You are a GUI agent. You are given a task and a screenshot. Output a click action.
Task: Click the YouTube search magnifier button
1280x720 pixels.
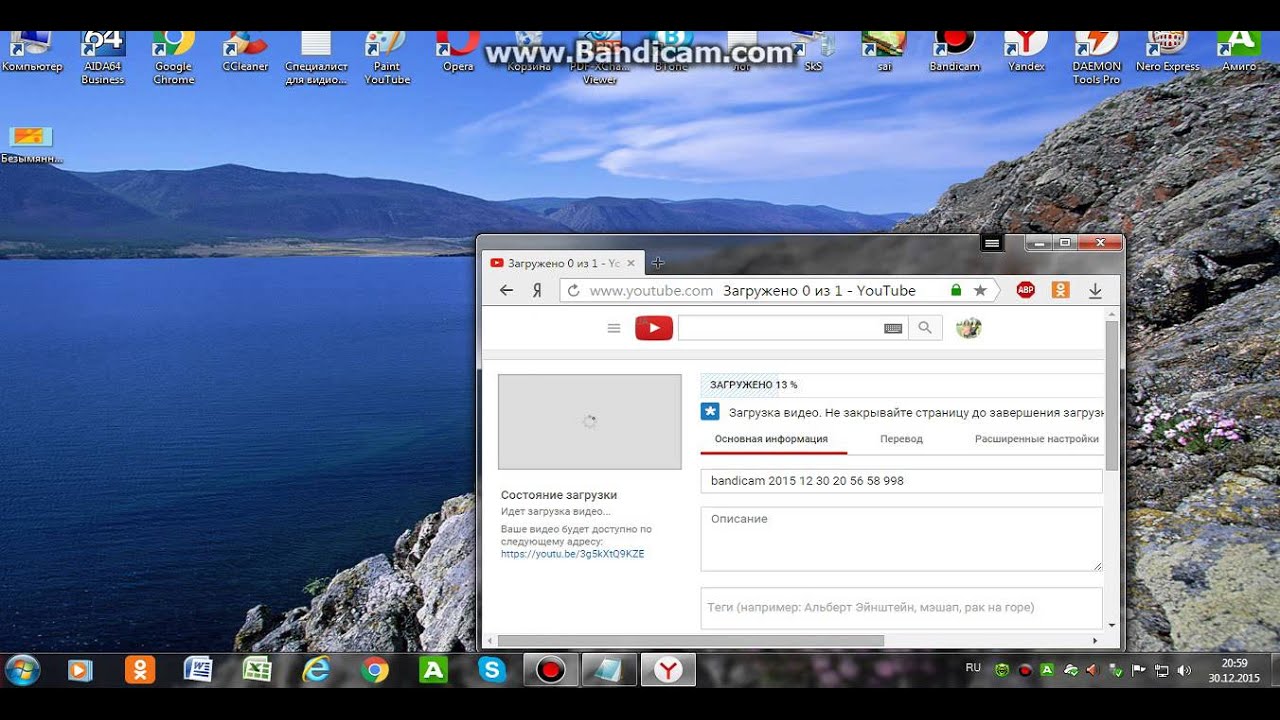click(925, 328)
